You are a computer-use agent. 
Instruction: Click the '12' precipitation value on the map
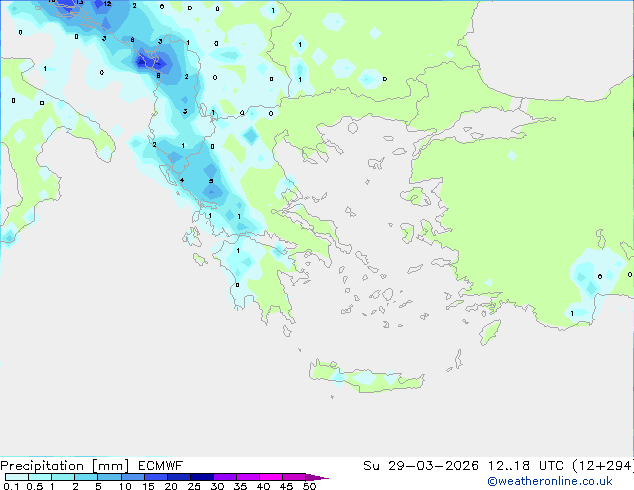107,4
